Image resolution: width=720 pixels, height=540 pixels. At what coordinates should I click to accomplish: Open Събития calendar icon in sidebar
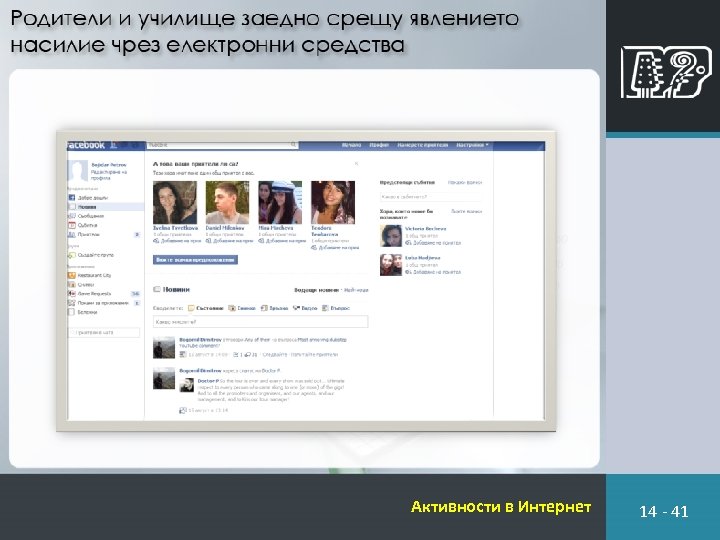coord(72,225)
